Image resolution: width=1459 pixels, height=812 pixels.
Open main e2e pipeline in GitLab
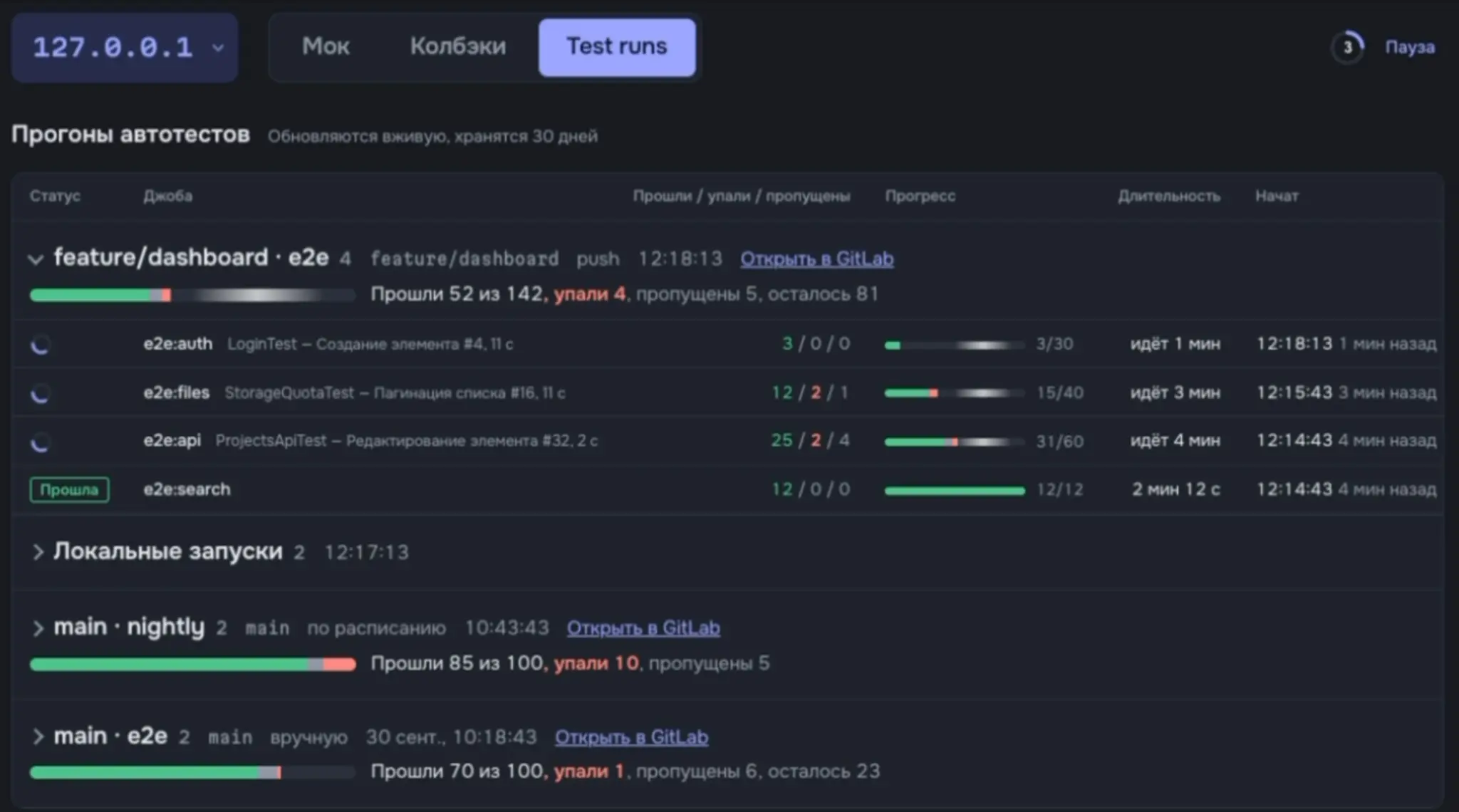[631, 737]
